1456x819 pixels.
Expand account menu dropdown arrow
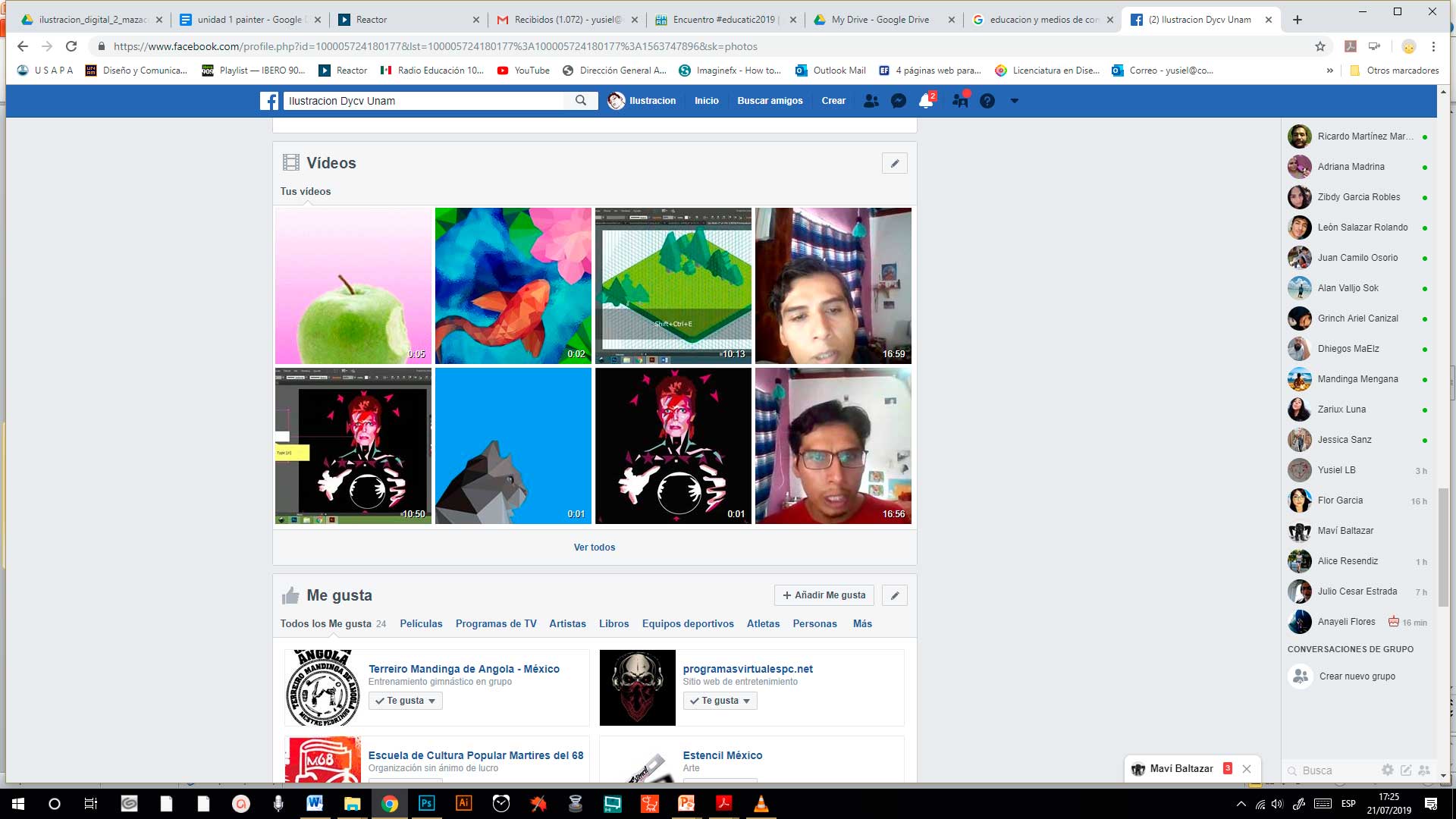(1015, 101)
